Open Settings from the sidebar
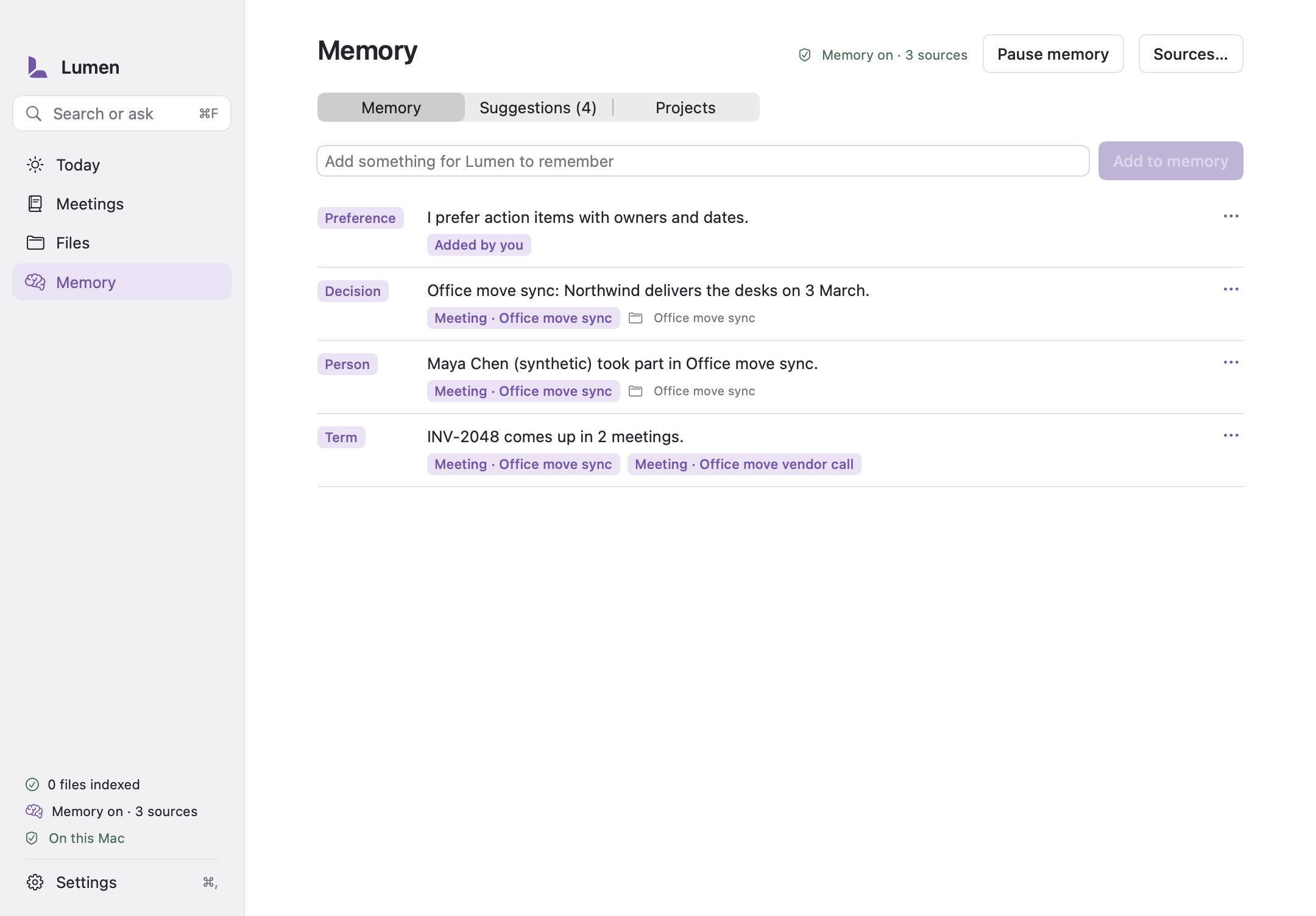Screen dimensions: 1316x916 point(122,882)
